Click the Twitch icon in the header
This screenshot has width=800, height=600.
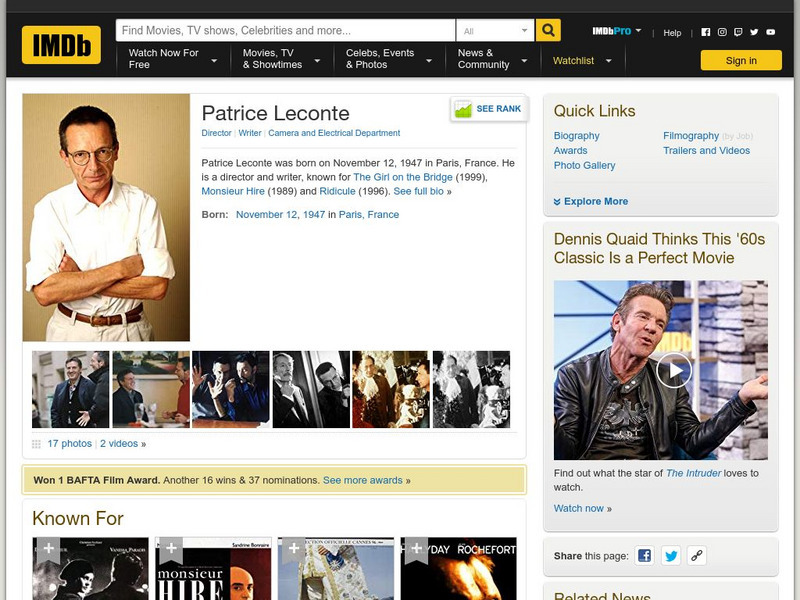[738, 31]
